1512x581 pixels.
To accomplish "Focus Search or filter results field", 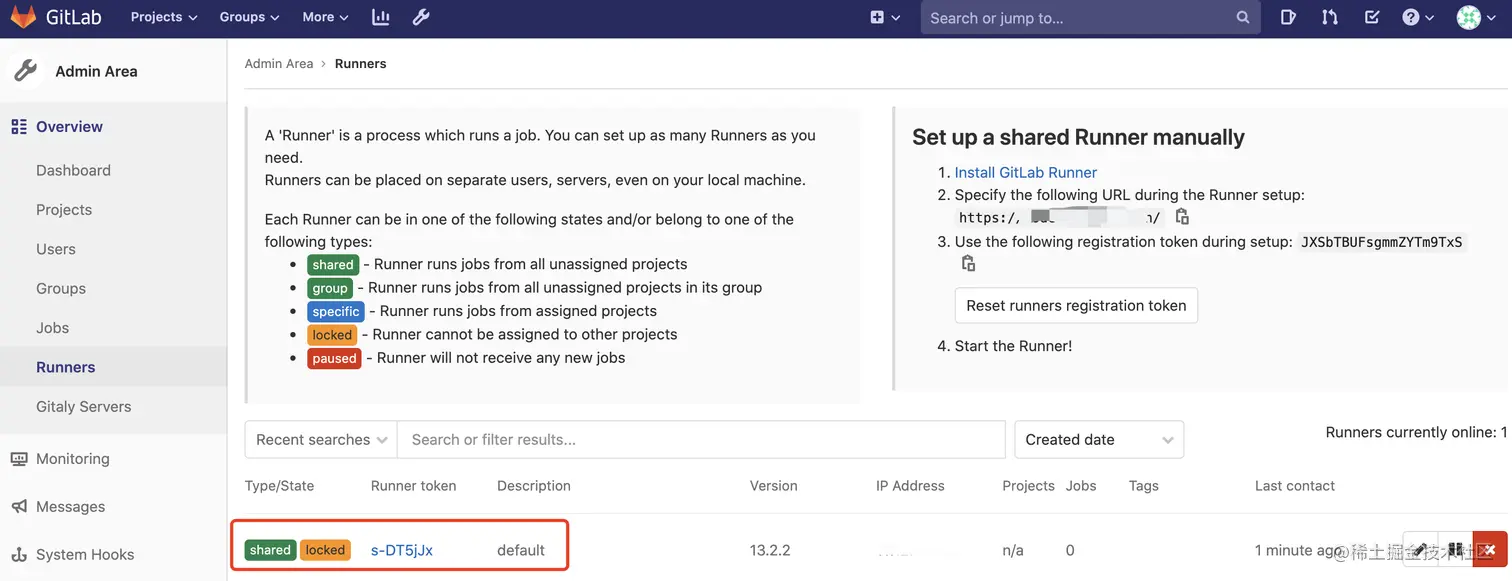I will [x=701, y=440].
